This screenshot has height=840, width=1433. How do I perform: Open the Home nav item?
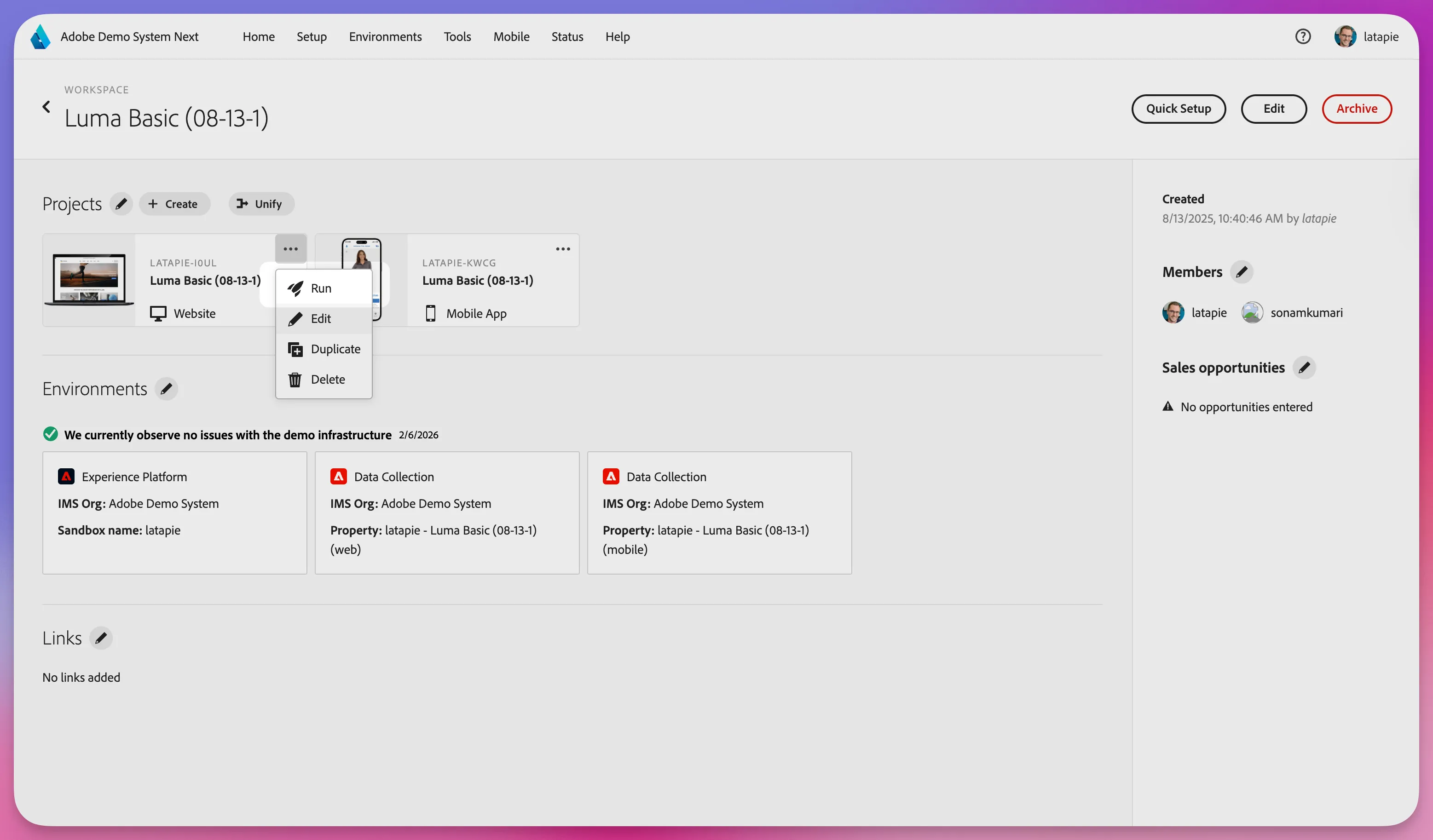point(259,37)
